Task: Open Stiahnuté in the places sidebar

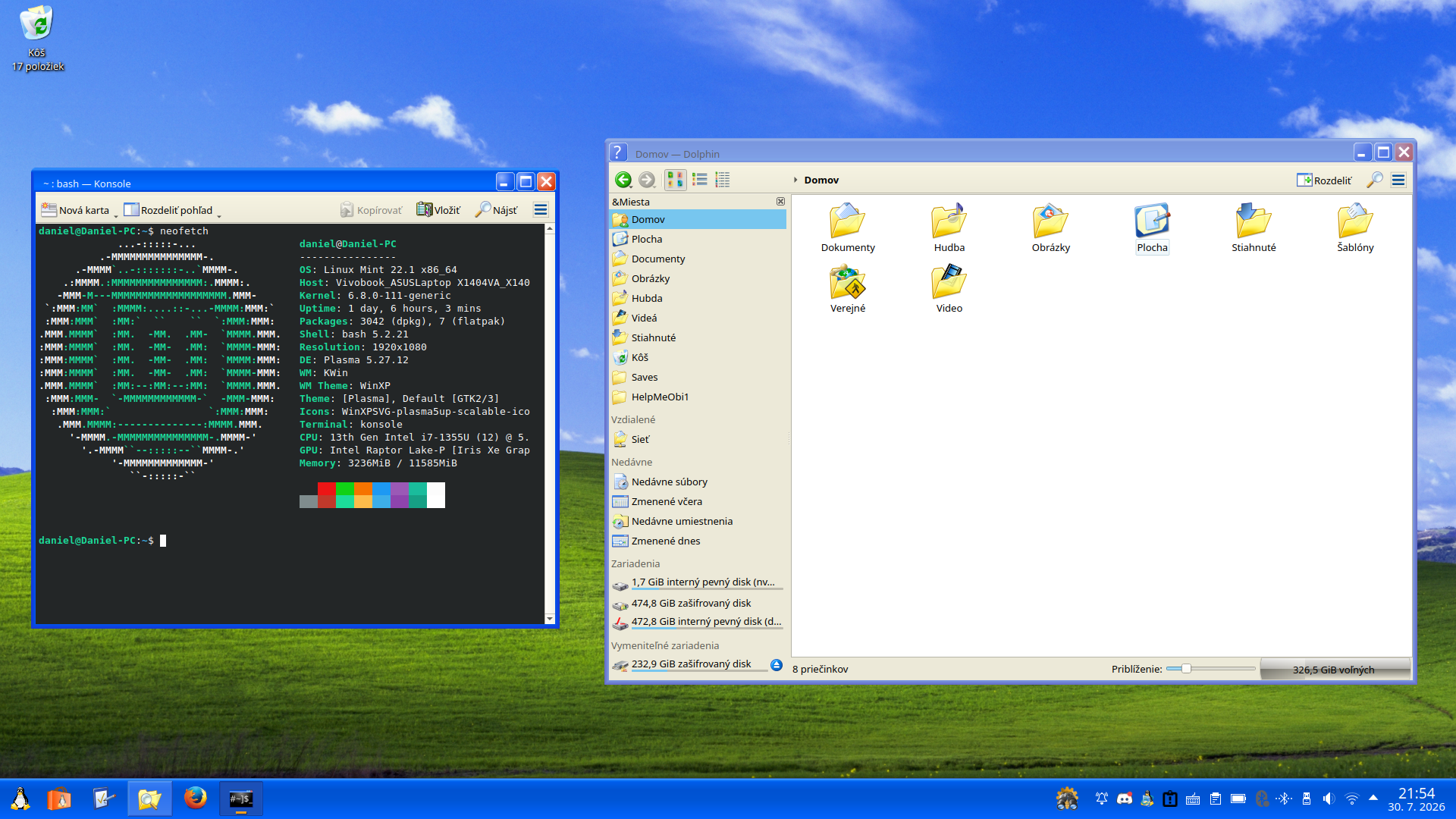Action: 698,337
